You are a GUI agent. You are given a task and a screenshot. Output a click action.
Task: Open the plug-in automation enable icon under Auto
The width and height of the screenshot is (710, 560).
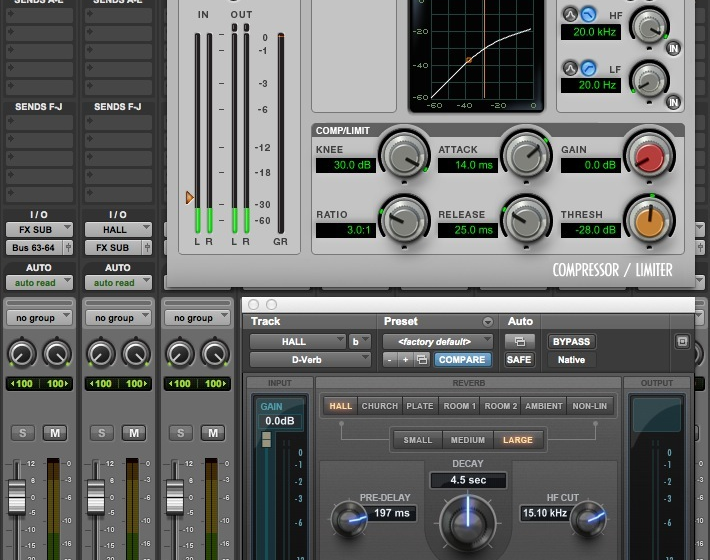[519, 341]
